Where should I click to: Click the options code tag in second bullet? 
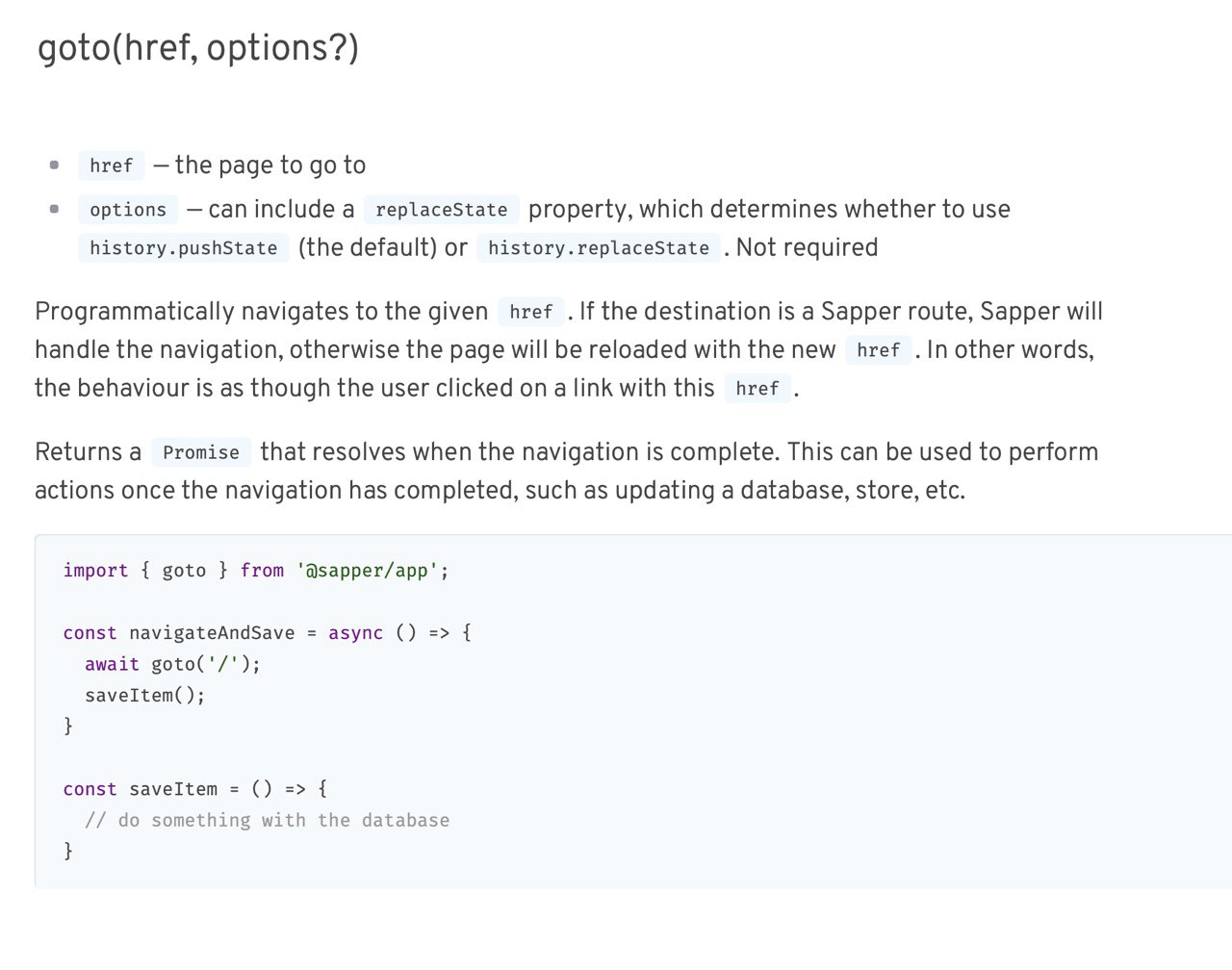128,210
